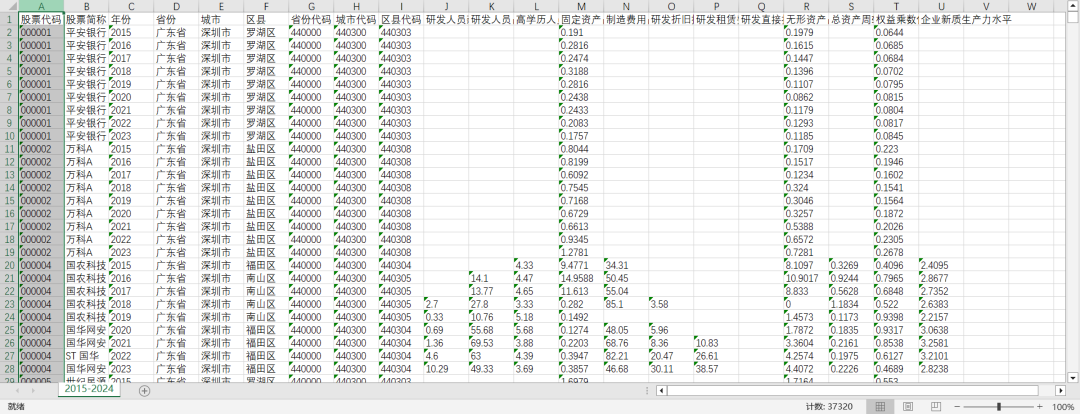Viewport: 1080px width, 414px height.
Task: Click the horizontal scrollbar left arrow
Action: [x=661, y=391]
